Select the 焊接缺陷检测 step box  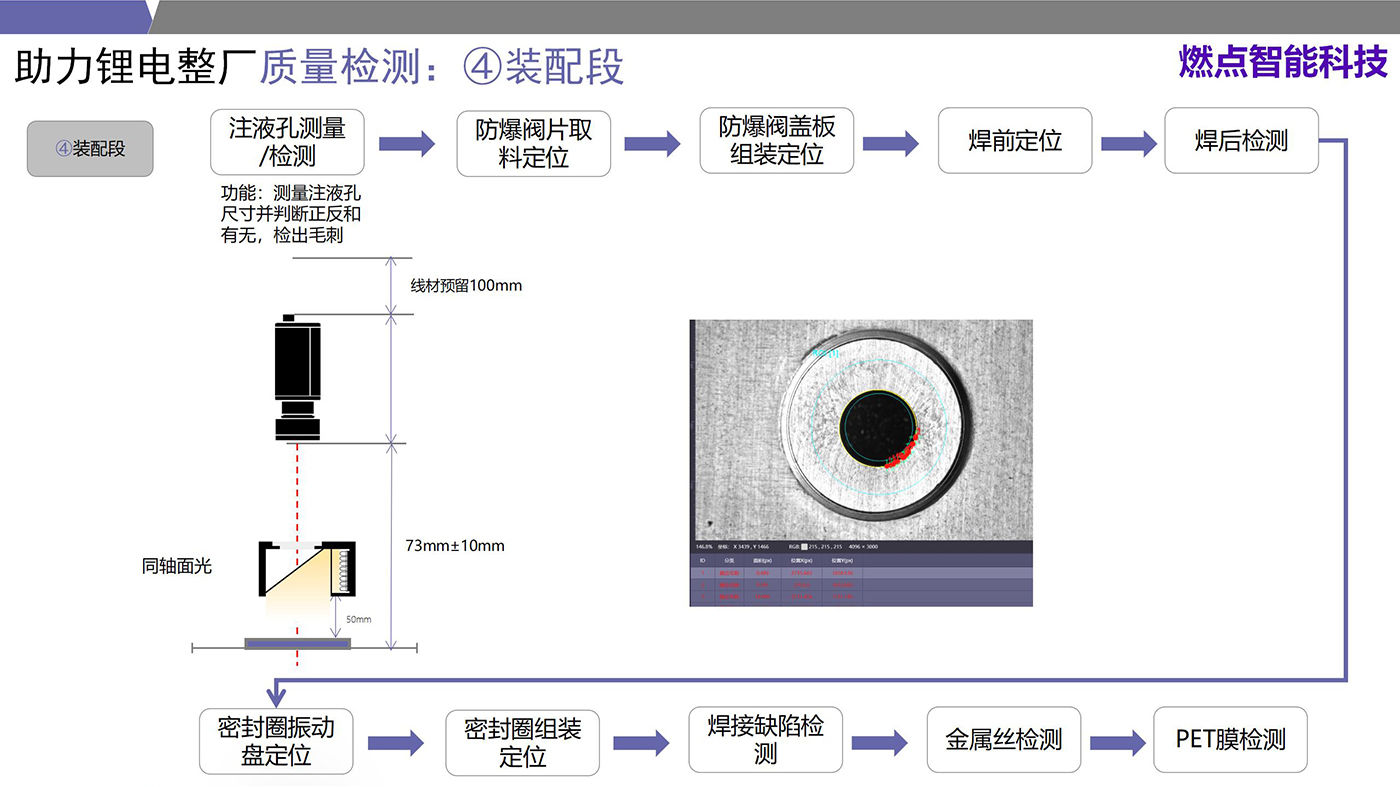coord(765,740)
